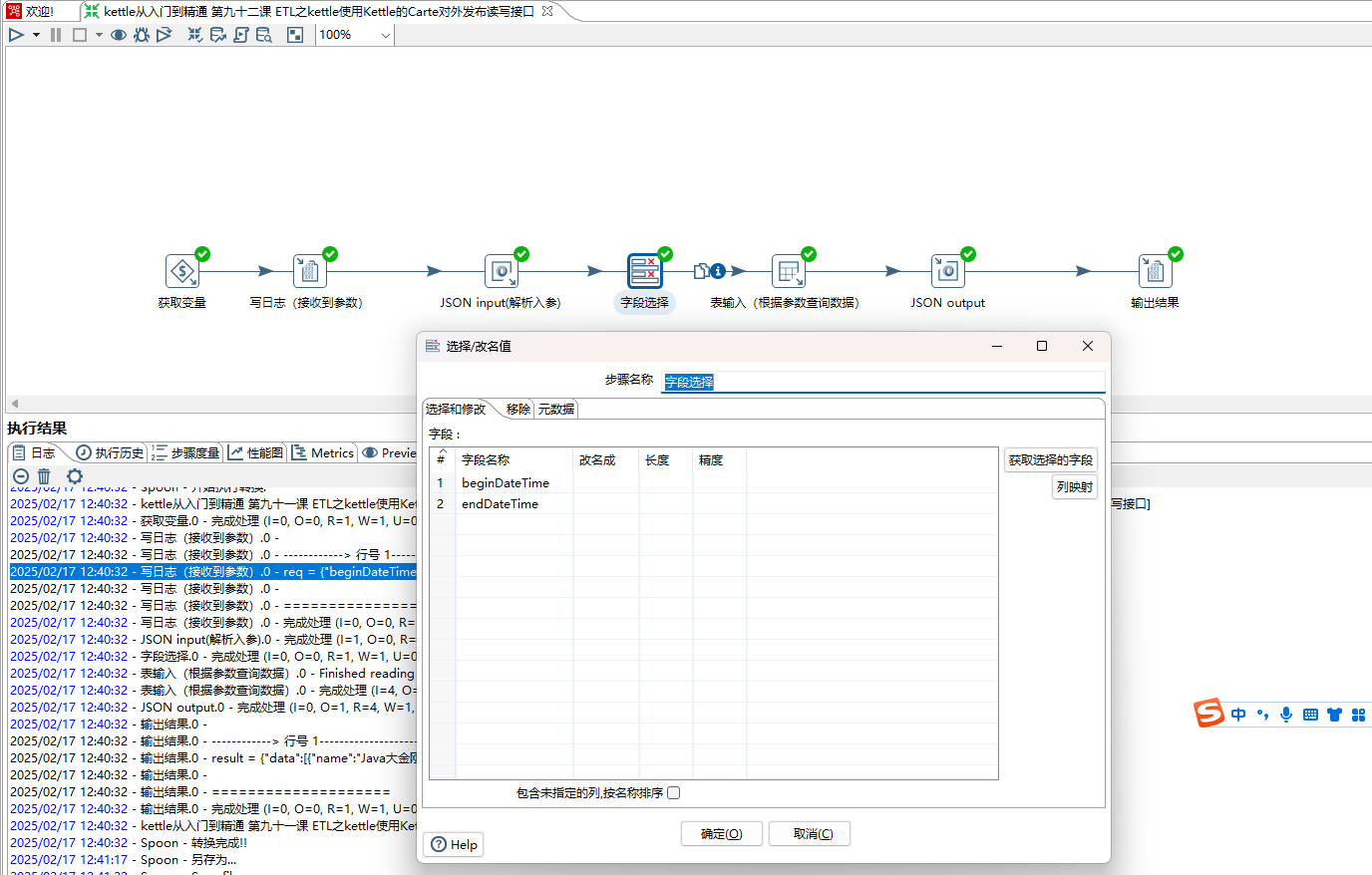Select the highlighted log line with req =
1372x875 pixels.
pos(212,572)
